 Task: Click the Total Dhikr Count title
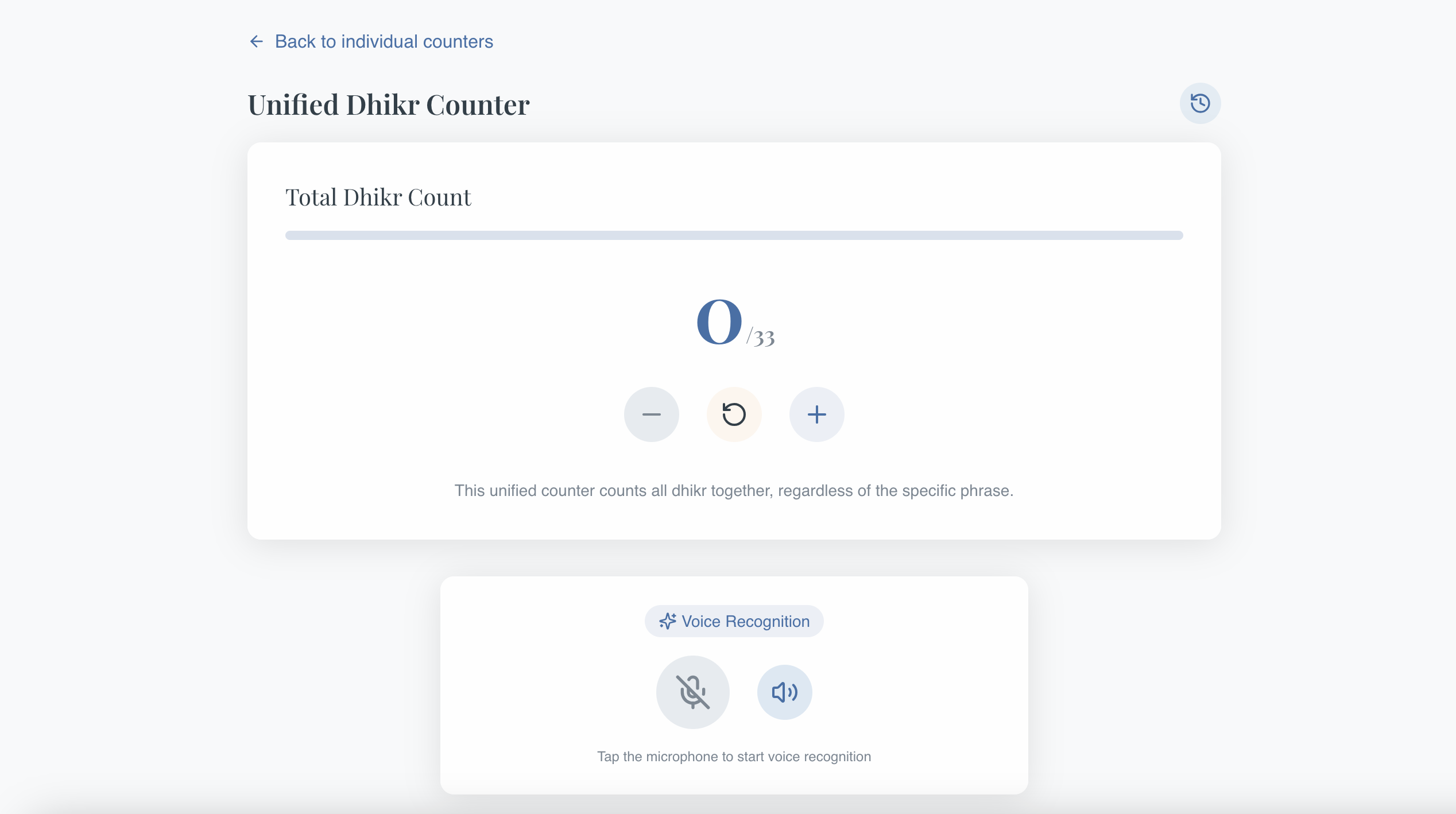coord(378,197)
